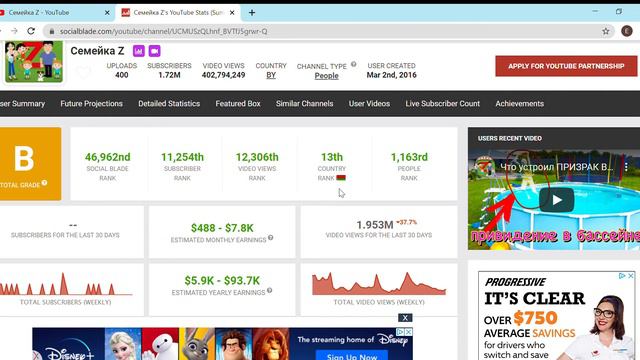Click the Belarus flag next to Country Rank

[341, 178]
